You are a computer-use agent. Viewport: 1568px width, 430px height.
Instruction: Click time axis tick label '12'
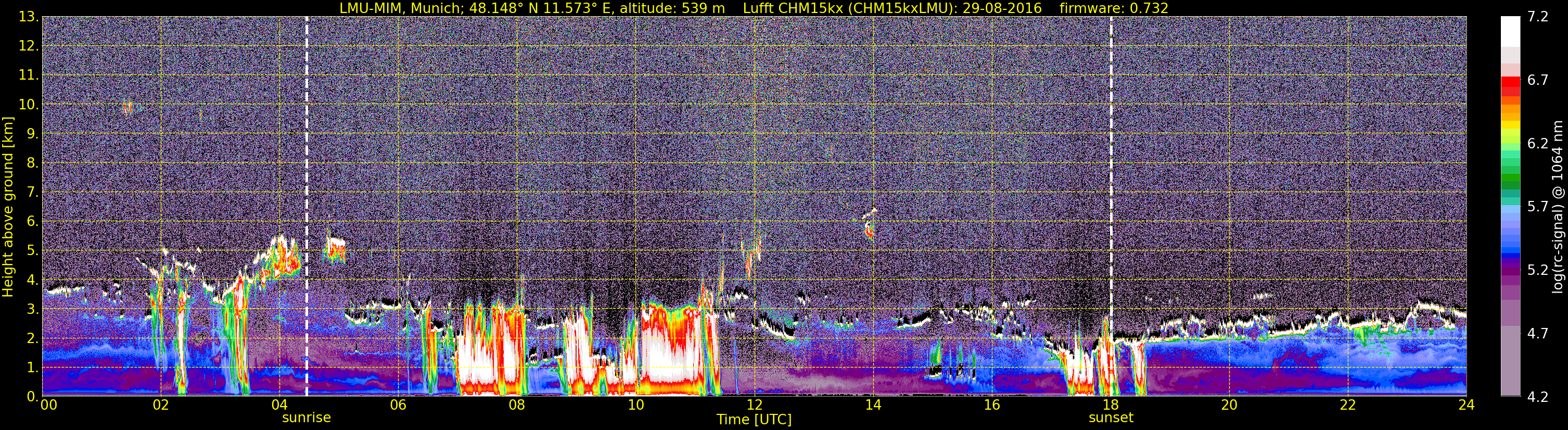pyautogui.click(x=754, y=405)
